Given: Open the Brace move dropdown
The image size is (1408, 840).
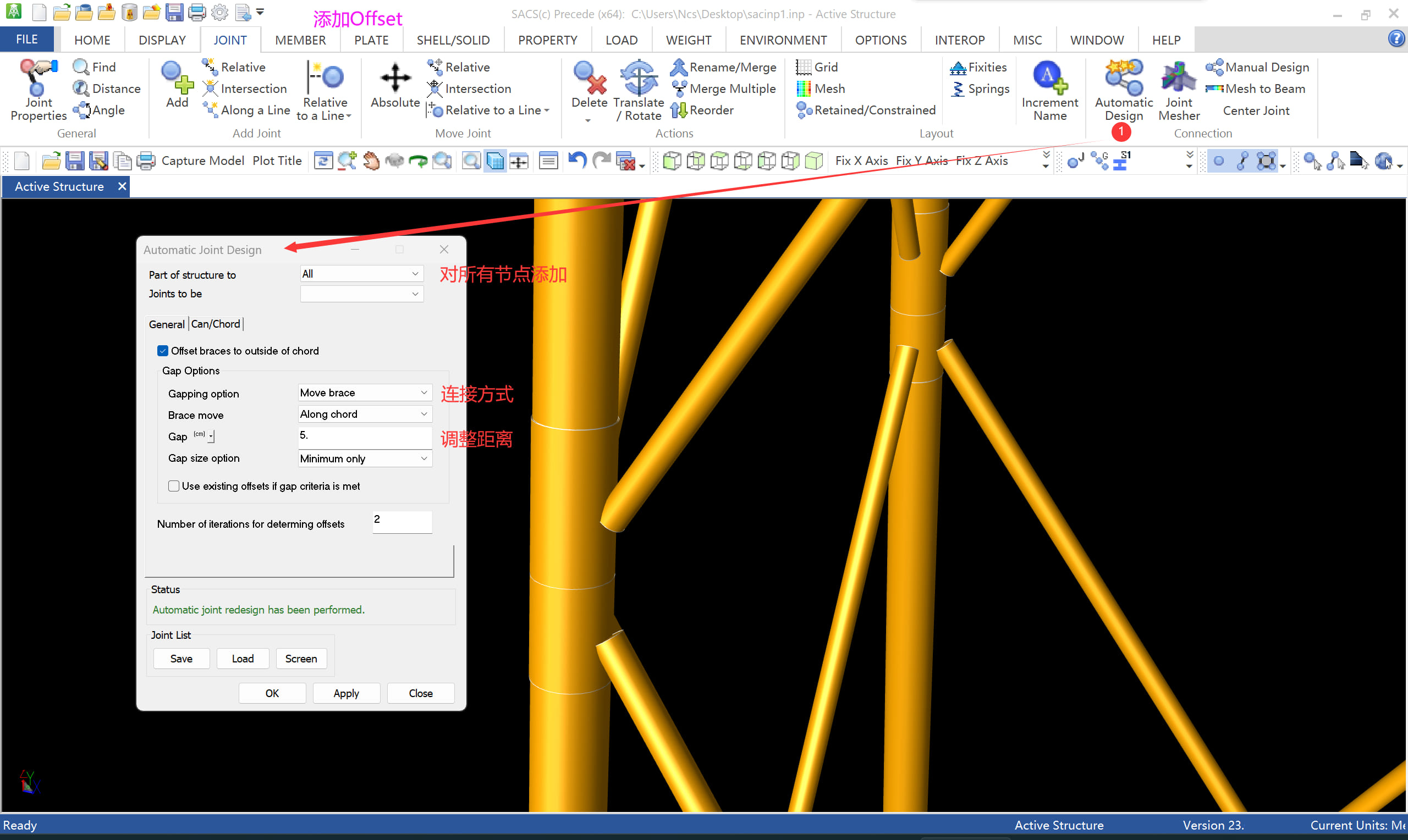Looking at the screenshot, I should coord(424,415).
